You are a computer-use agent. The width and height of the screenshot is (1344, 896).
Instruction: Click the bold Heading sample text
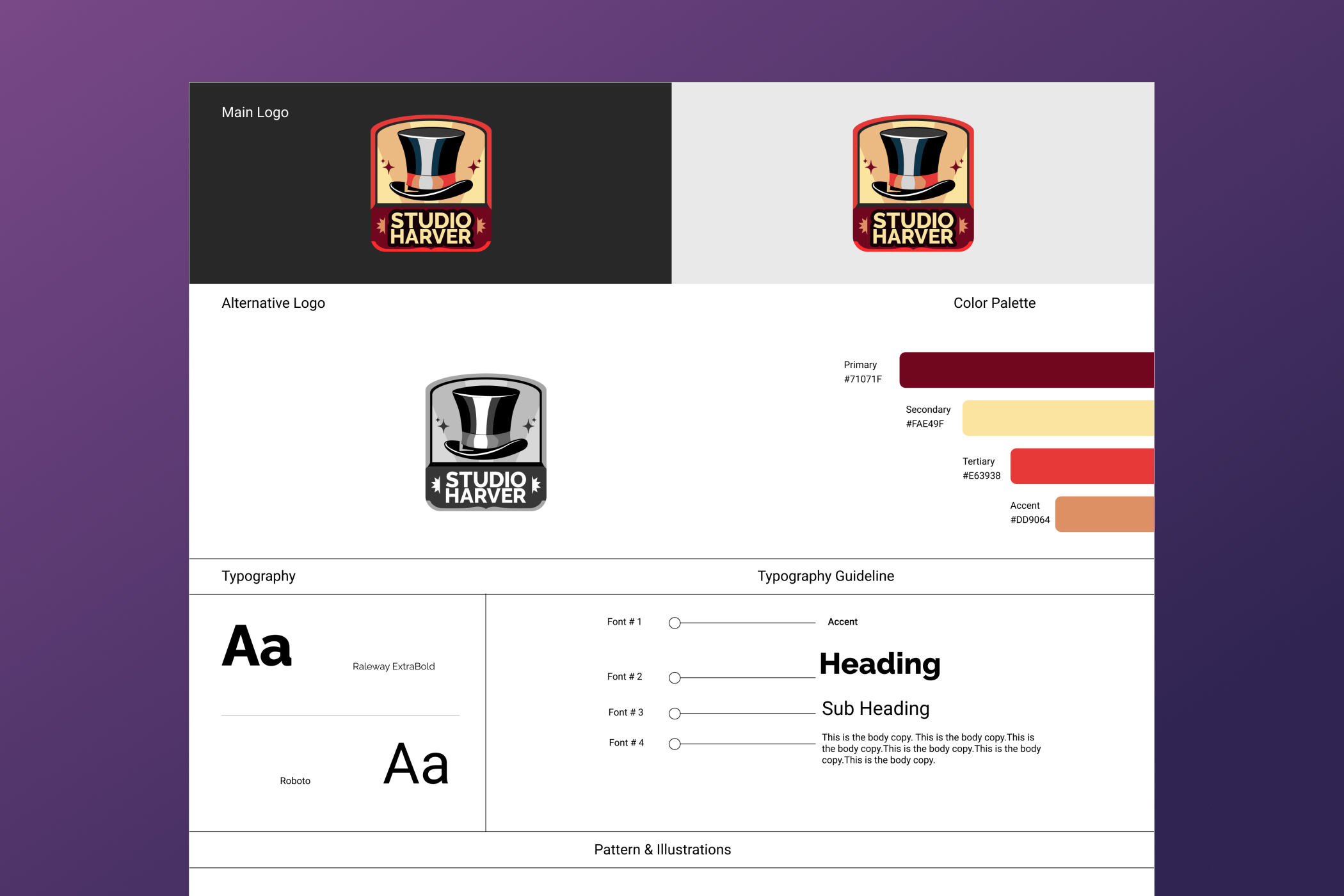[x=880, y=664]
